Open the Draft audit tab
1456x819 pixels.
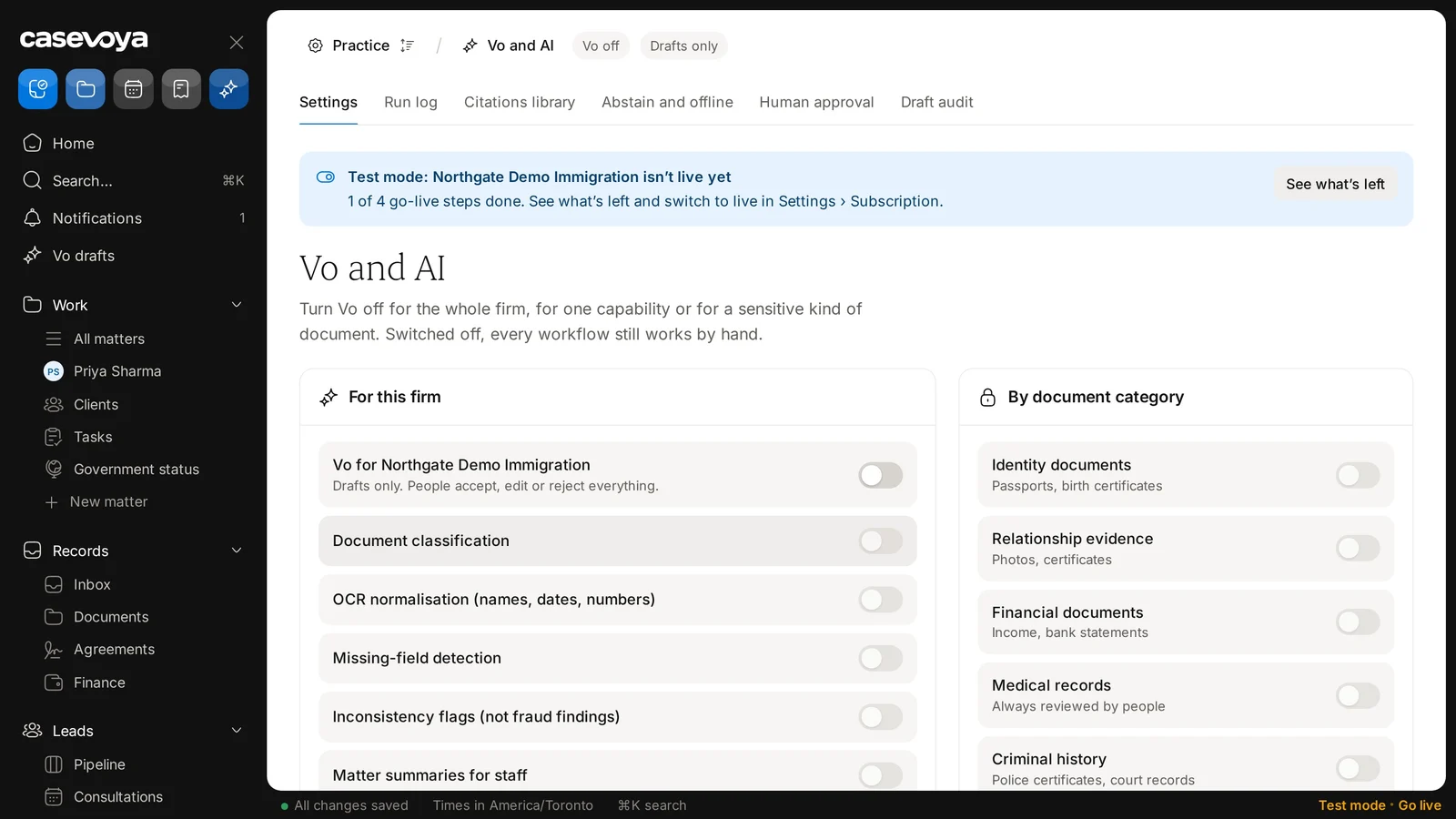coord(936,102)
